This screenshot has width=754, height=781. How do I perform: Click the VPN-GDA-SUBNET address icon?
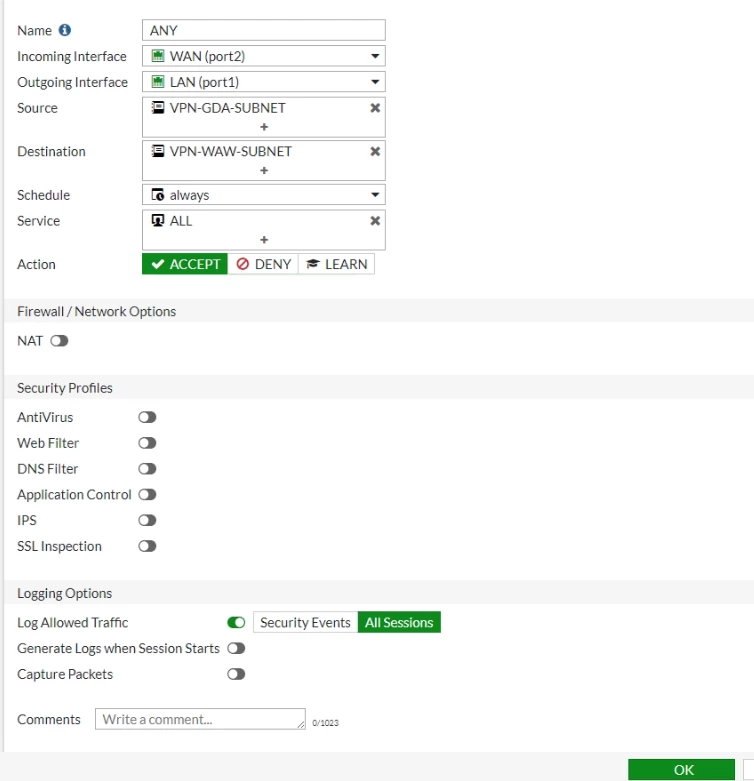[157, 107]
